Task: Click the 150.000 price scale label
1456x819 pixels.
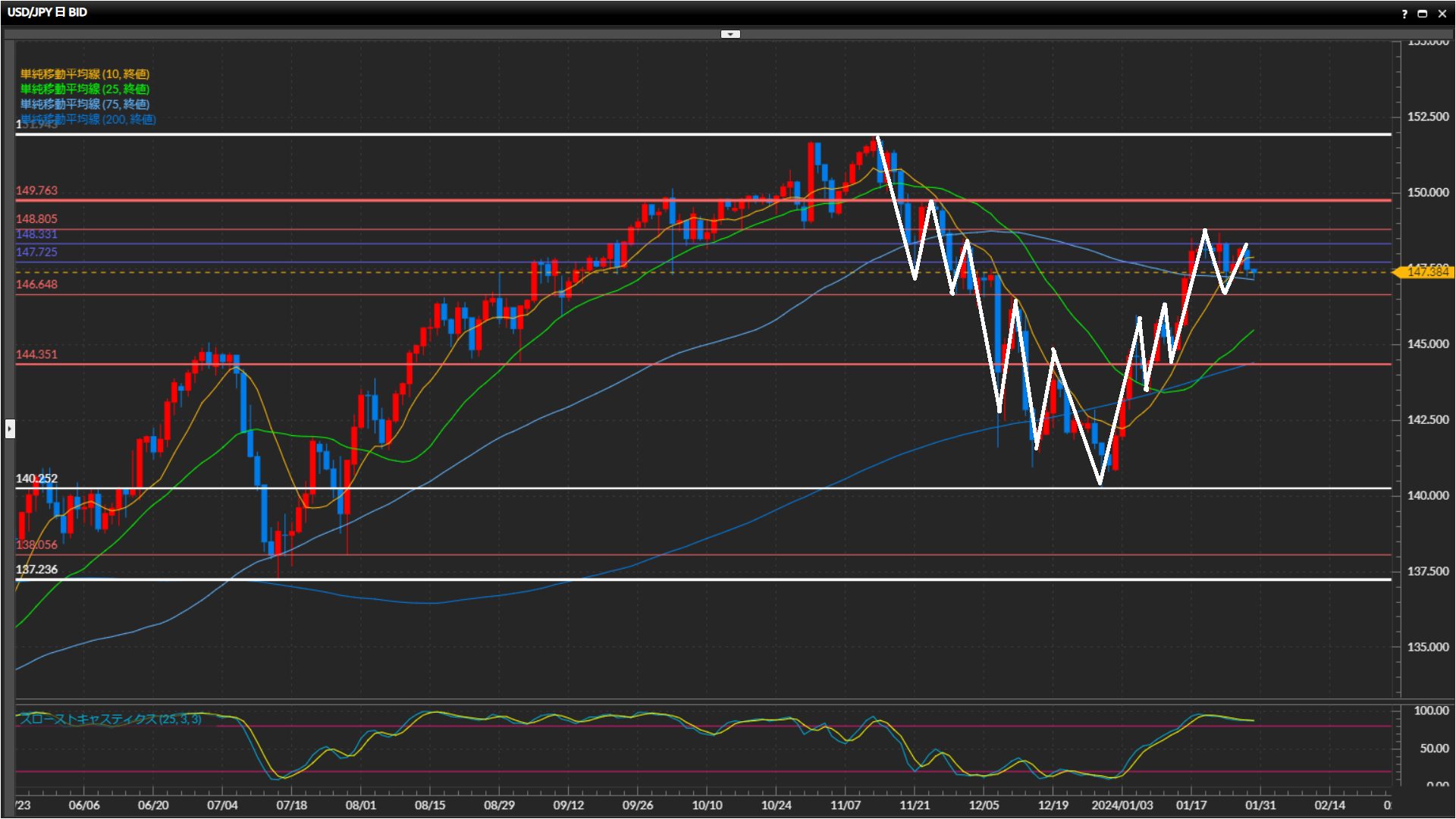Action: coord(1427,193)
